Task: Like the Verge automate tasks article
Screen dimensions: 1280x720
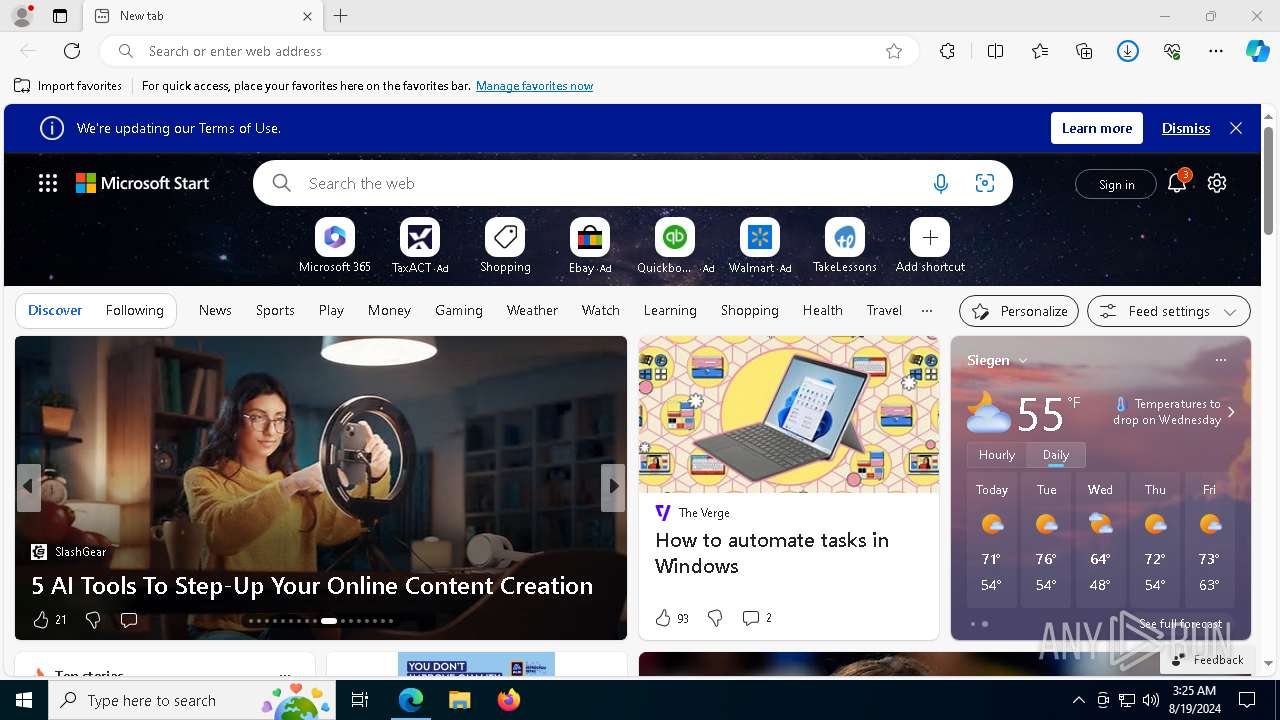Action: tap(663, 618)
